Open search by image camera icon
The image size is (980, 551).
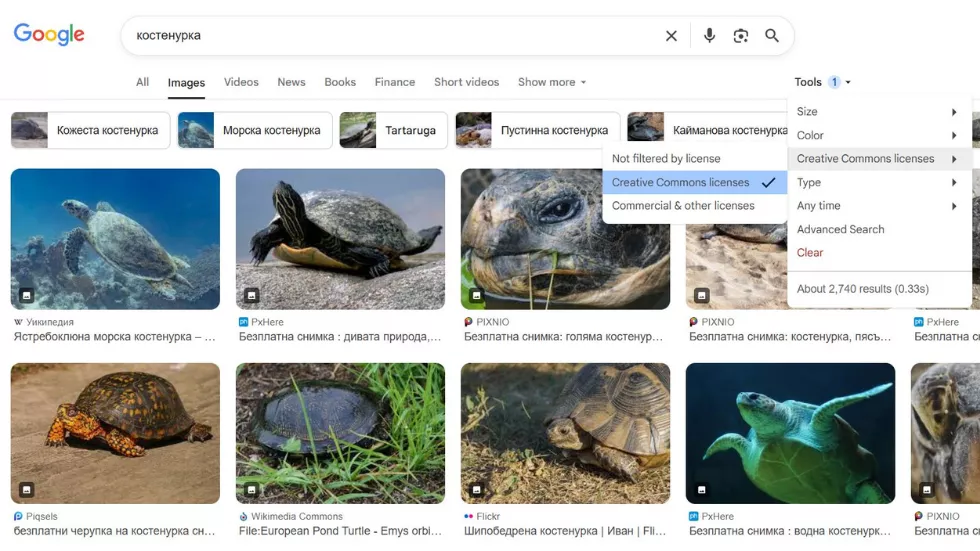pyautogui.click(x=740, y=36)
